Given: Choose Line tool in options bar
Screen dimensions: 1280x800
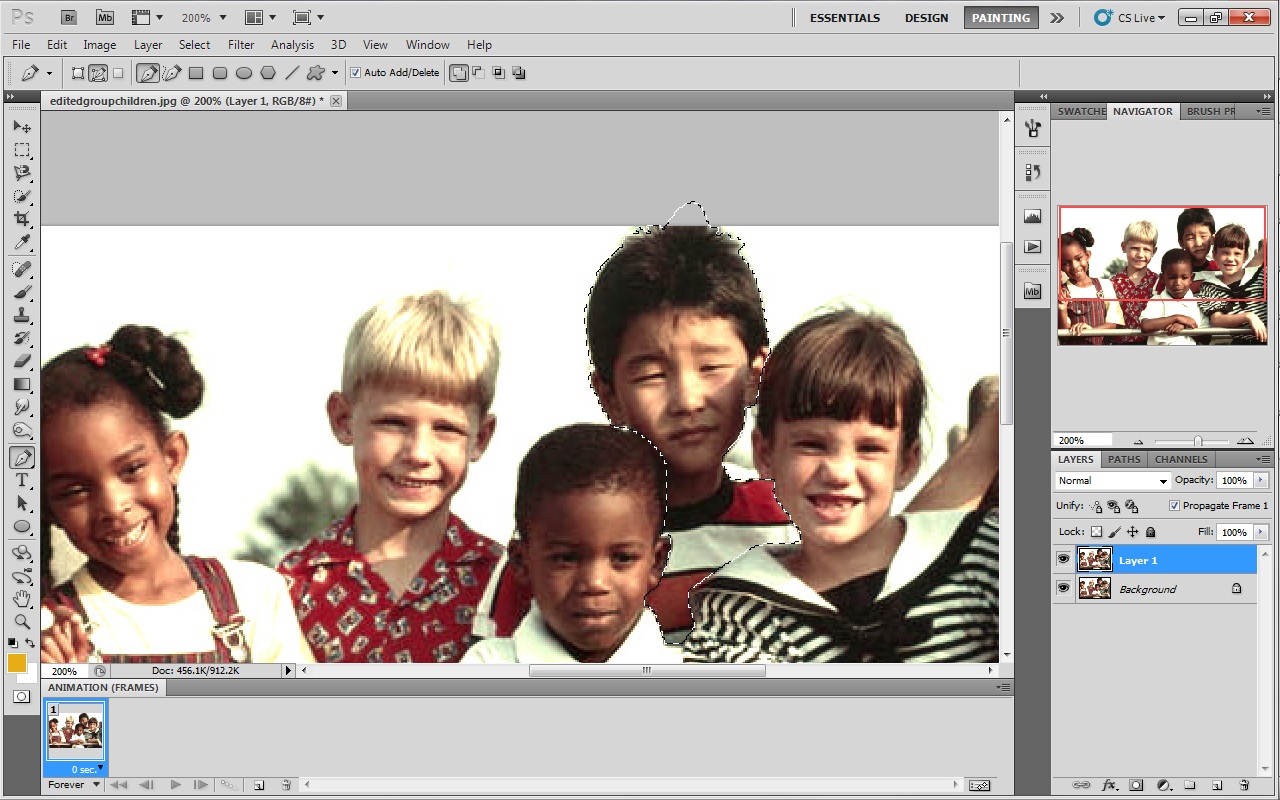Looking at the screenshot, I should (x=292, y=73).
